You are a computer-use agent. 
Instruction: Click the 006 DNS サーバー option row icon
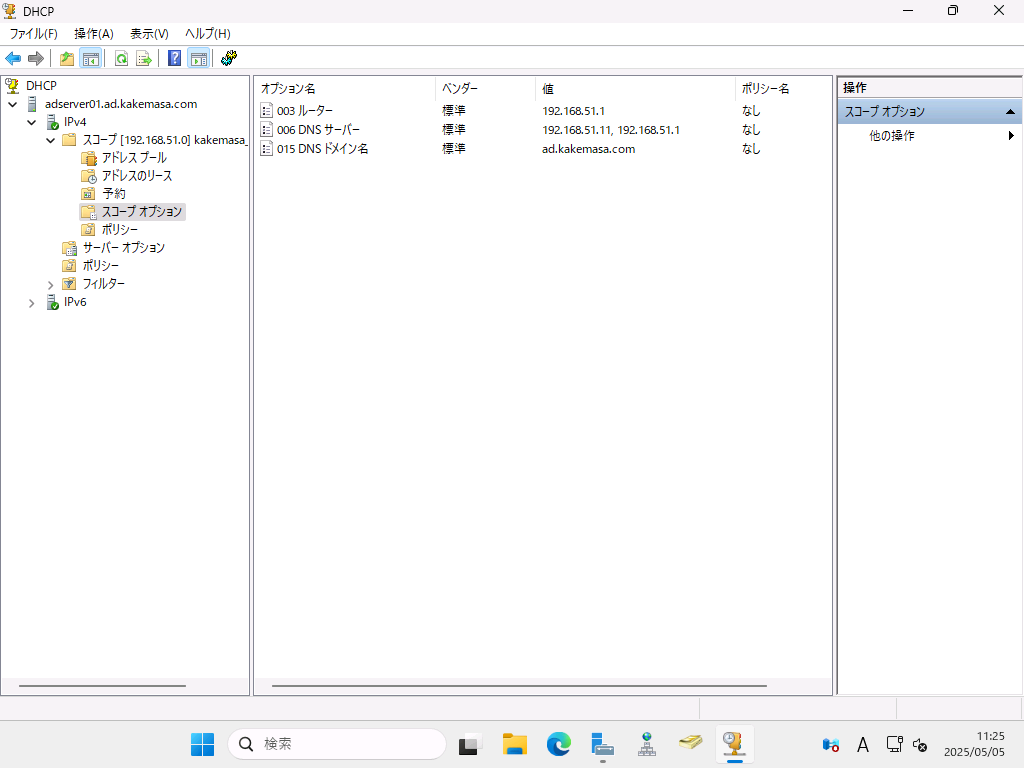coord(266,130)
